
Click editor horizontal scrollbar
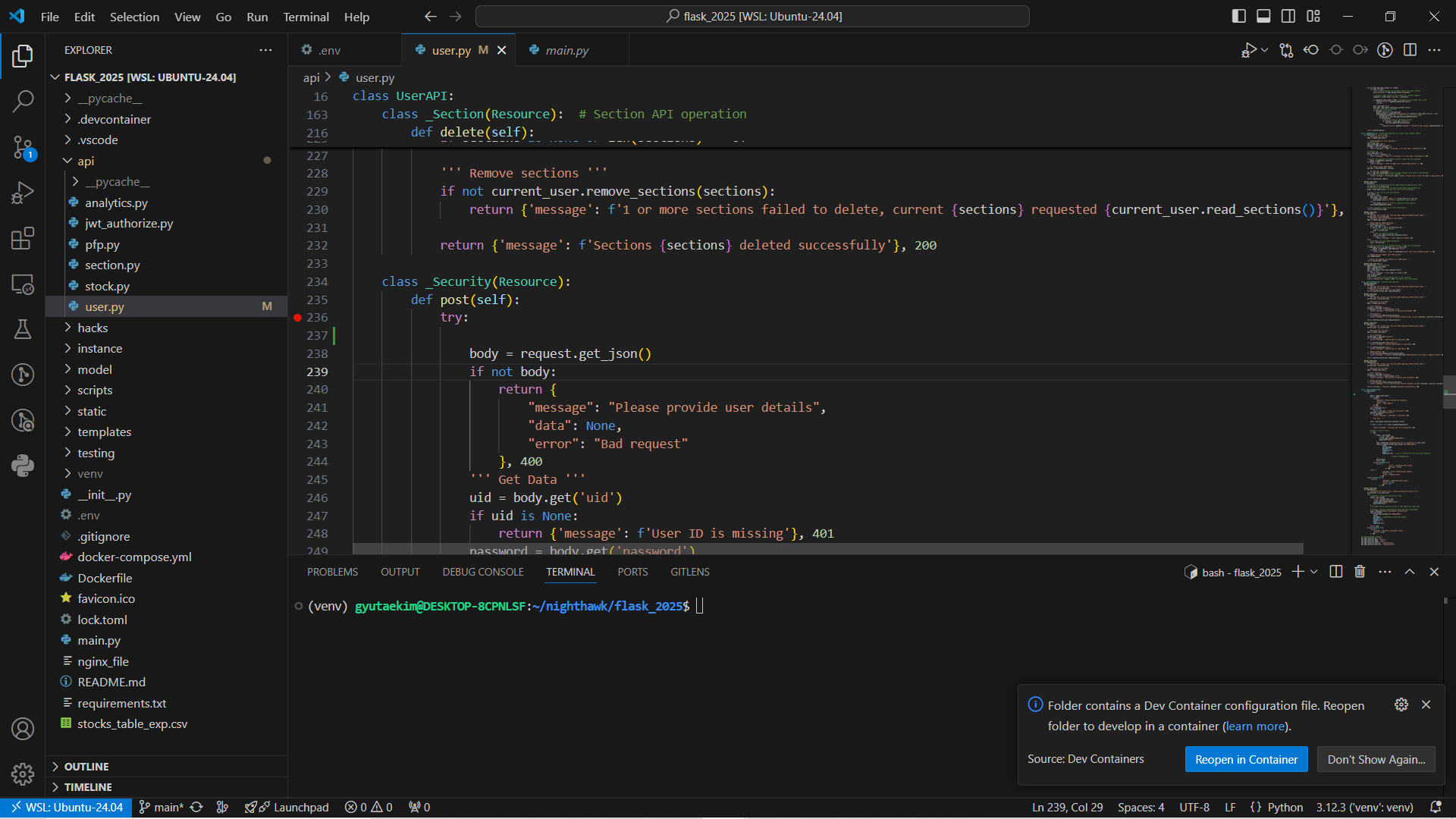[827, 548]
